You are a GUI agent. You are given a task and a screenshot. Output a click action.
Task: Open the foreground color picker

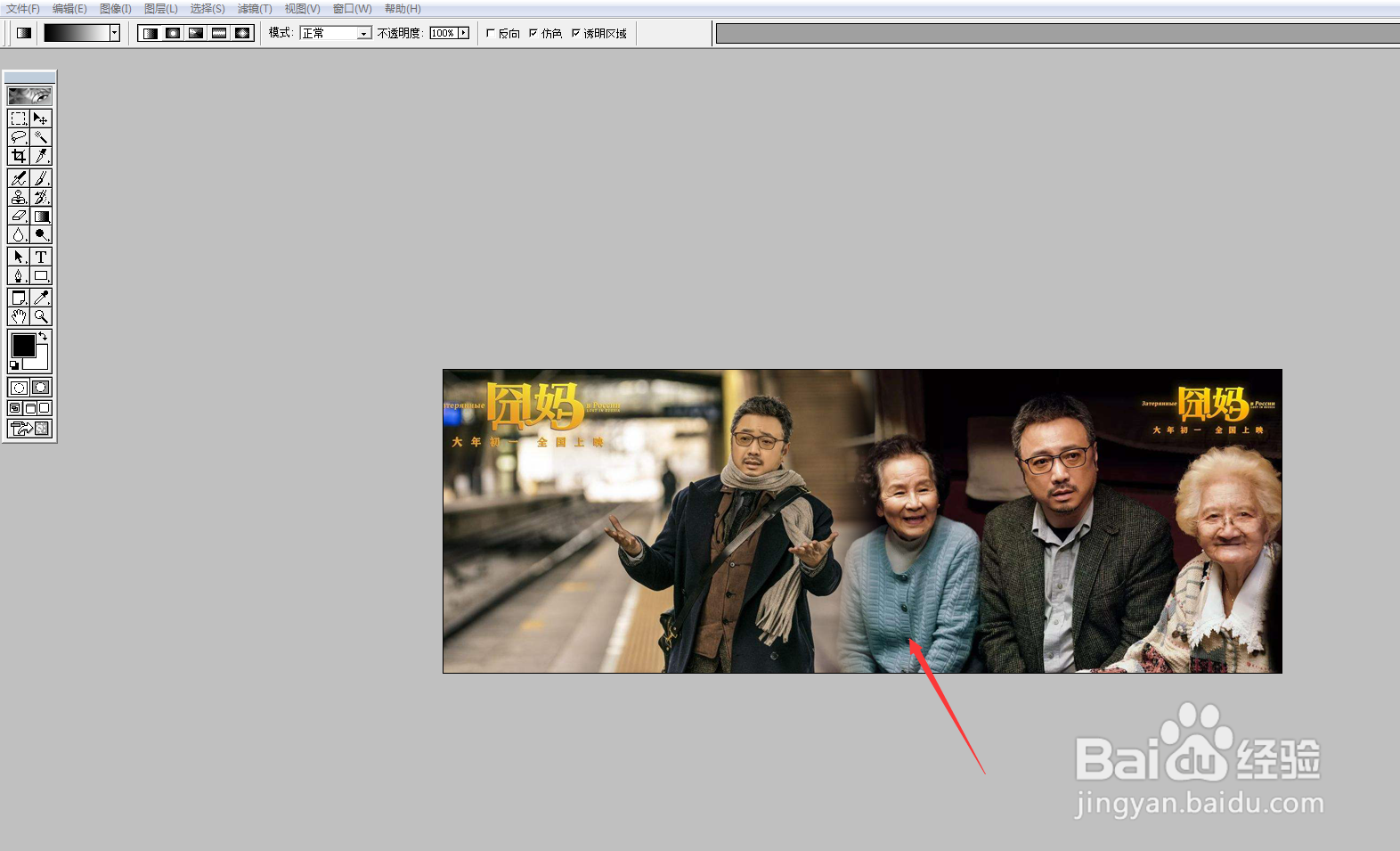(x=23, y=345)
